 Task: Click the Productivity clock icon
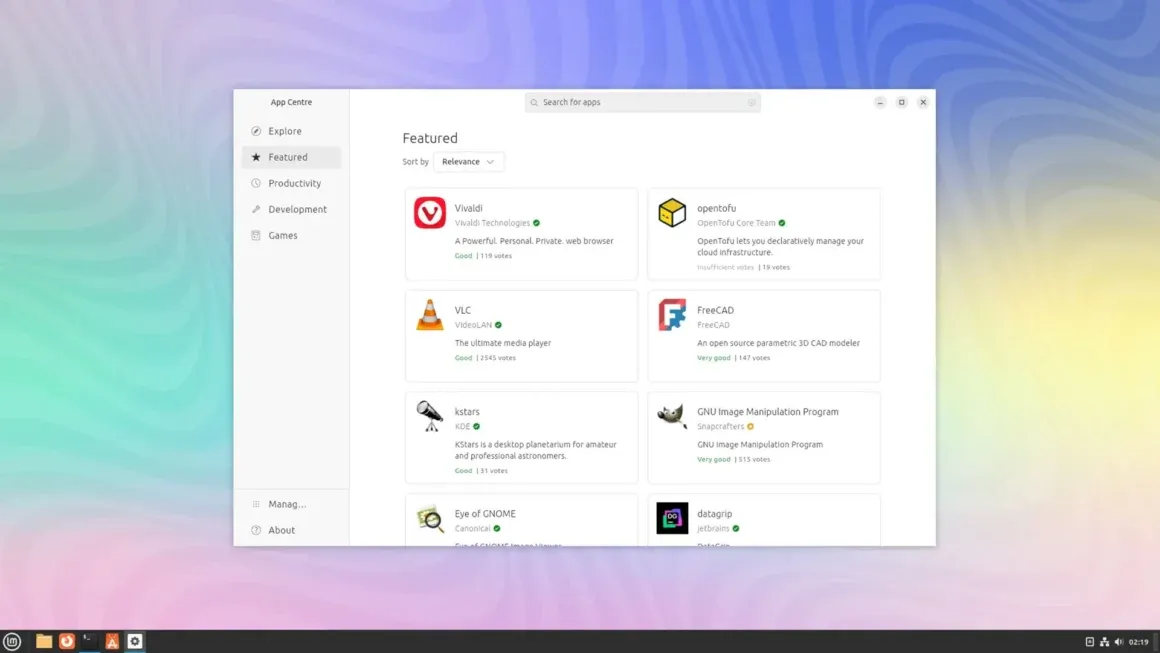[256, 183]
